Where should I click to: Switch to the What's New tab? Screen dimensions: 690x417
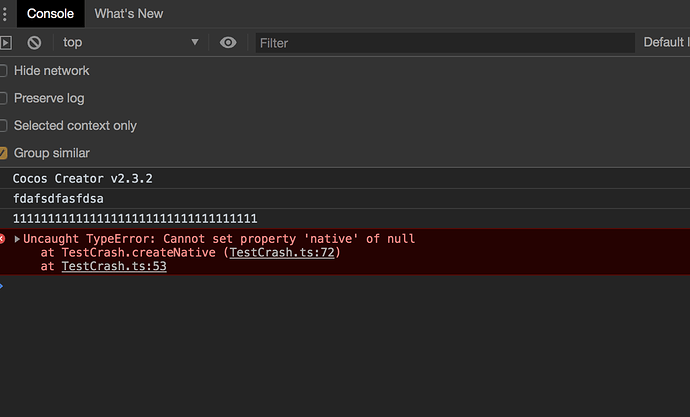coord(128,14)
